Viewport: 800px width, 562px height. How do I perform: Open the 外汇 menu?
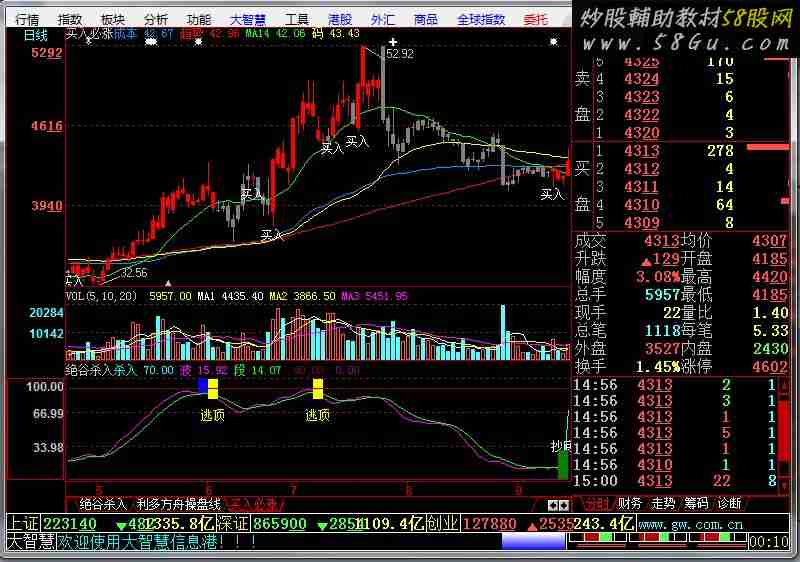383,19
